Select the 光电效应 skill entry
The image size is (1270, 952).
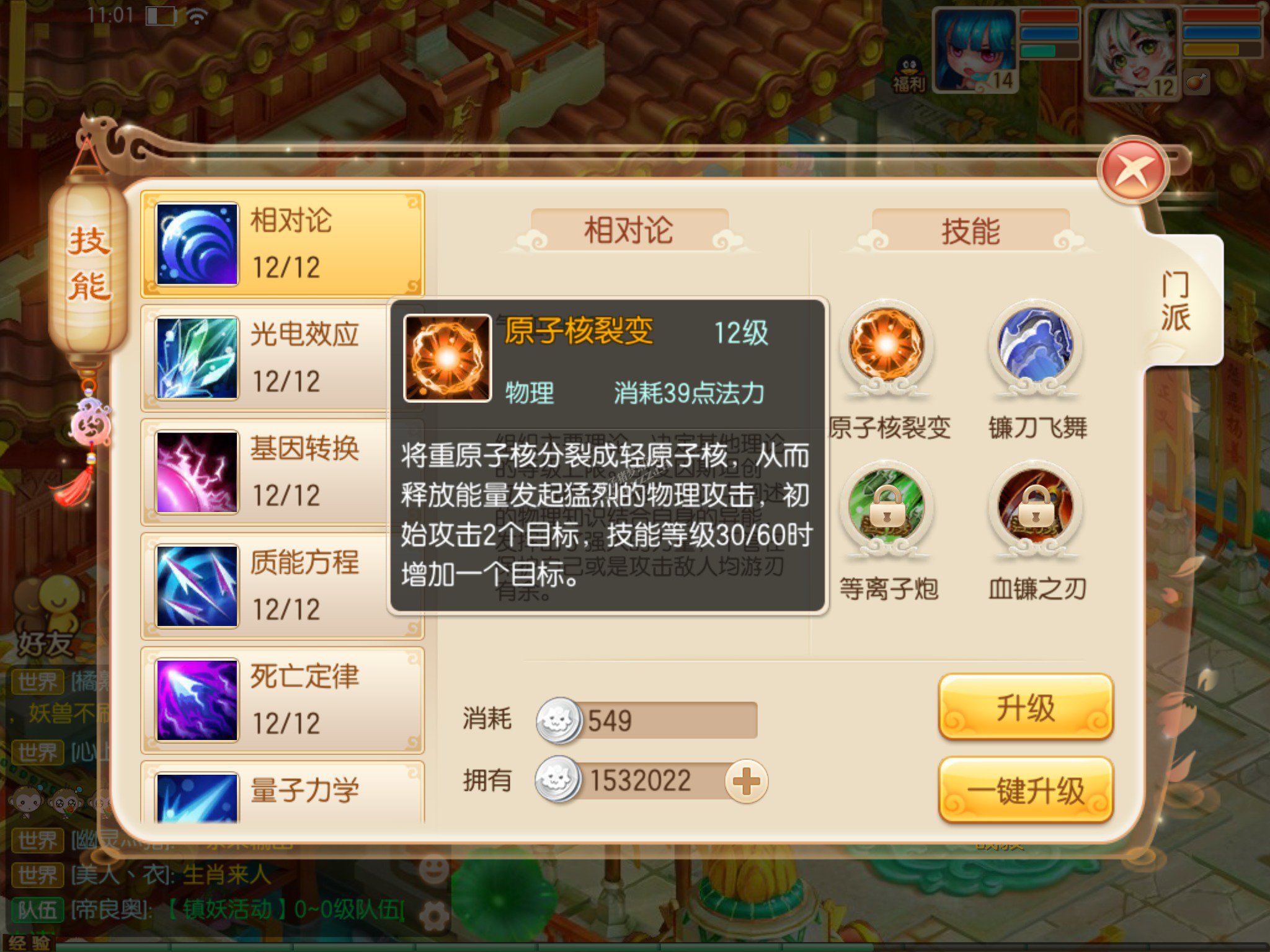coord(283,358)
